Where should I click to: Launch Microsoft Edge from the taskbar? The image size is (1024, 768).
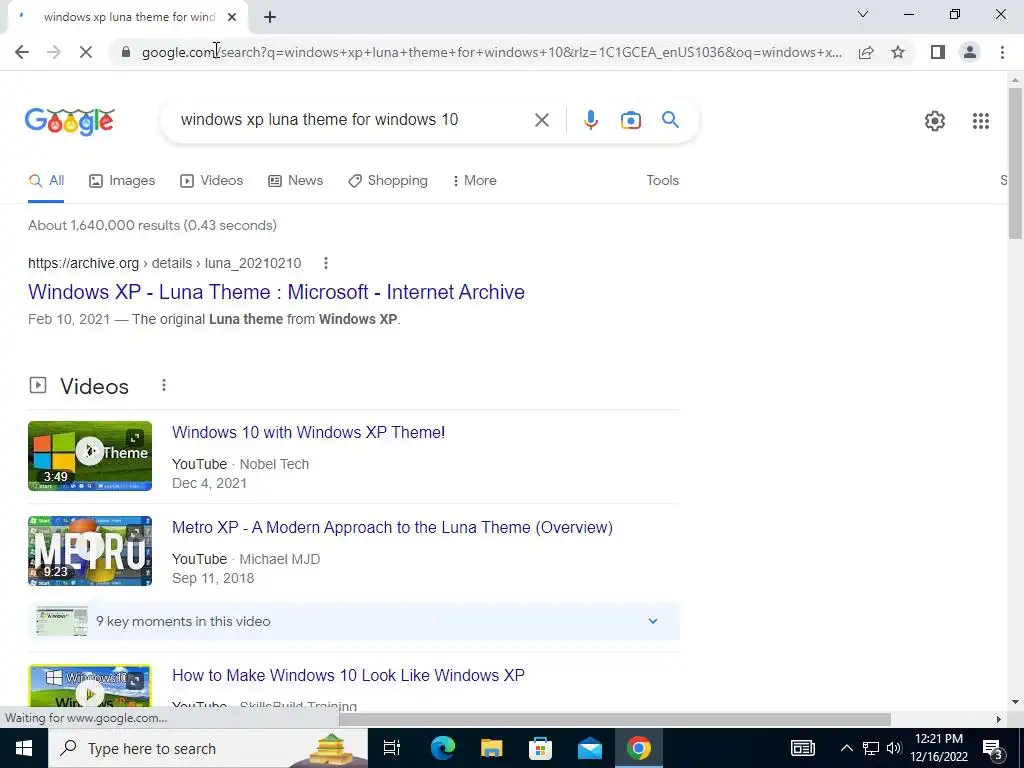coord(442,748)
